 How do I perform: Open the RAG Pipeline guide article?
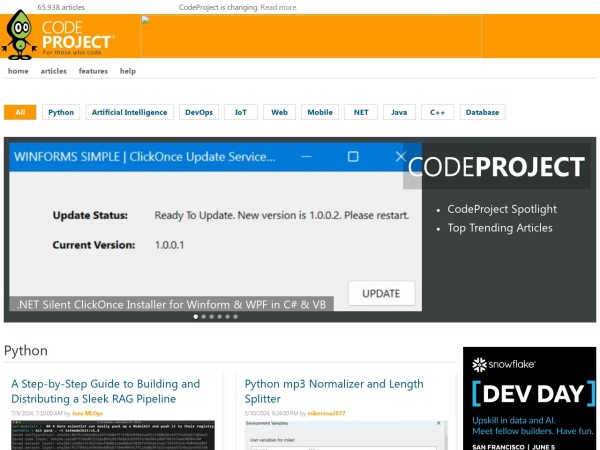106,391
